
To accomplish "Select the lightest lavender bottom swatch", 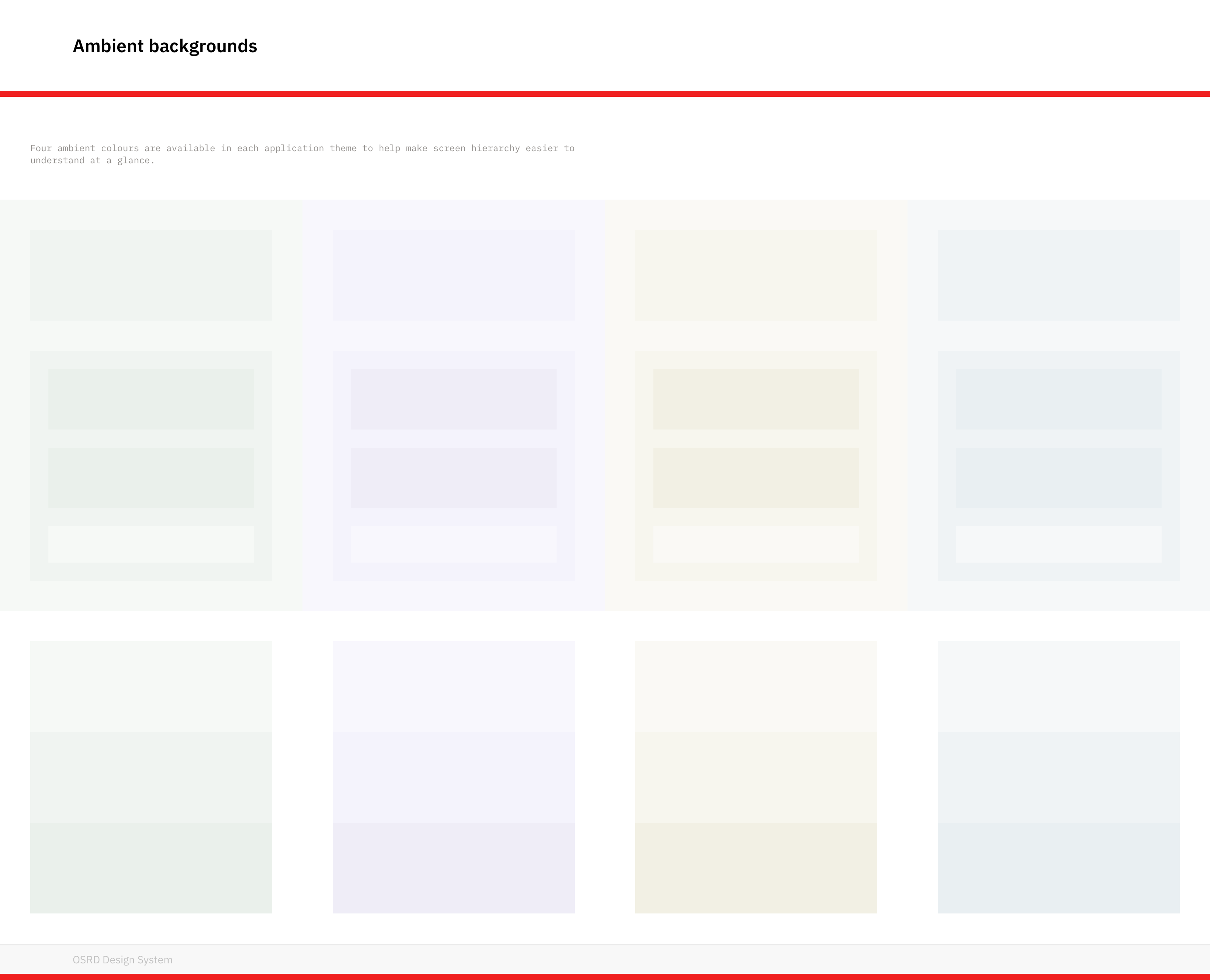I will coord(453,687).
